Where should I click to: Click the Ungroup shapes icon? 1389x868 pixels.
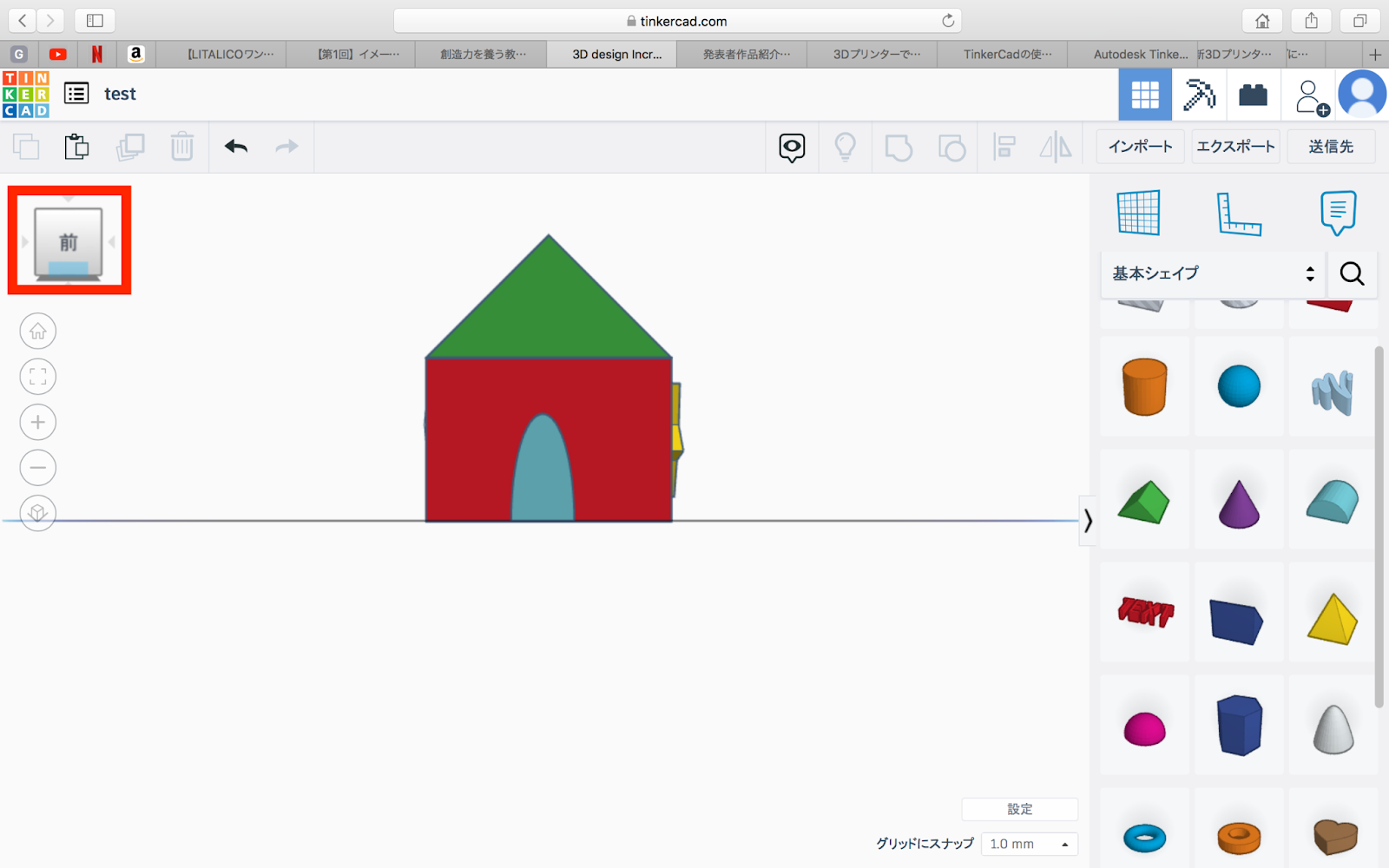[952, 148]
